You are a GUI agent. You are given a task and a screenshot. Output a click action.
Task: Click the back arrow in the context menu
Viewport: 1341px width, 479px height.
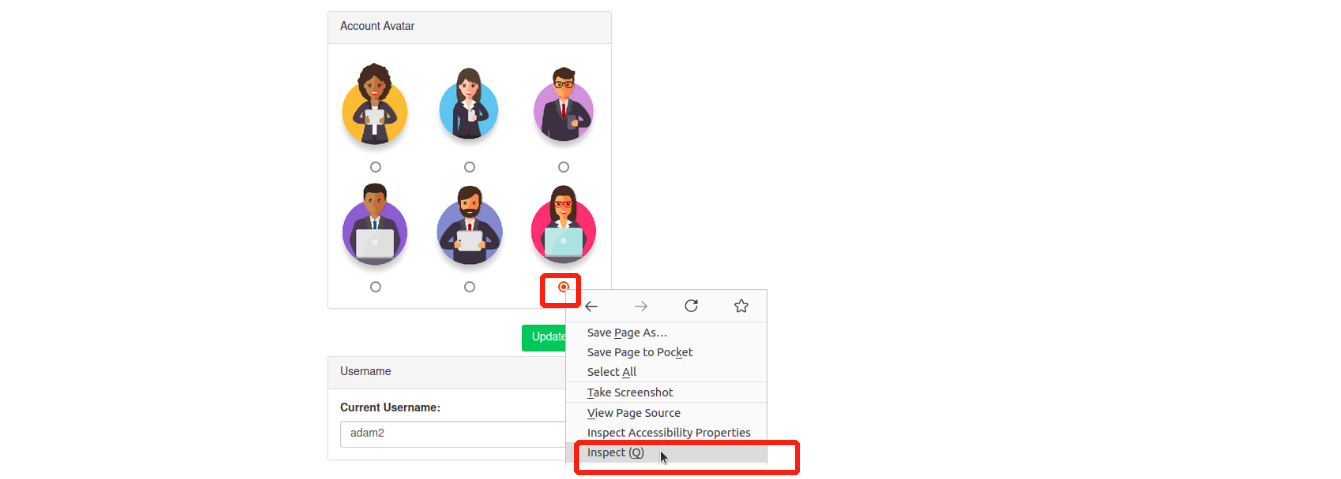[592, 306]
